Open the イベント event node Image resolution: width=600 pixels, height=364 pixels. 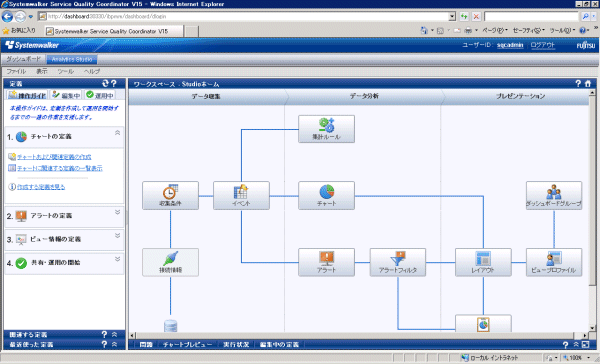pos(241,196)
